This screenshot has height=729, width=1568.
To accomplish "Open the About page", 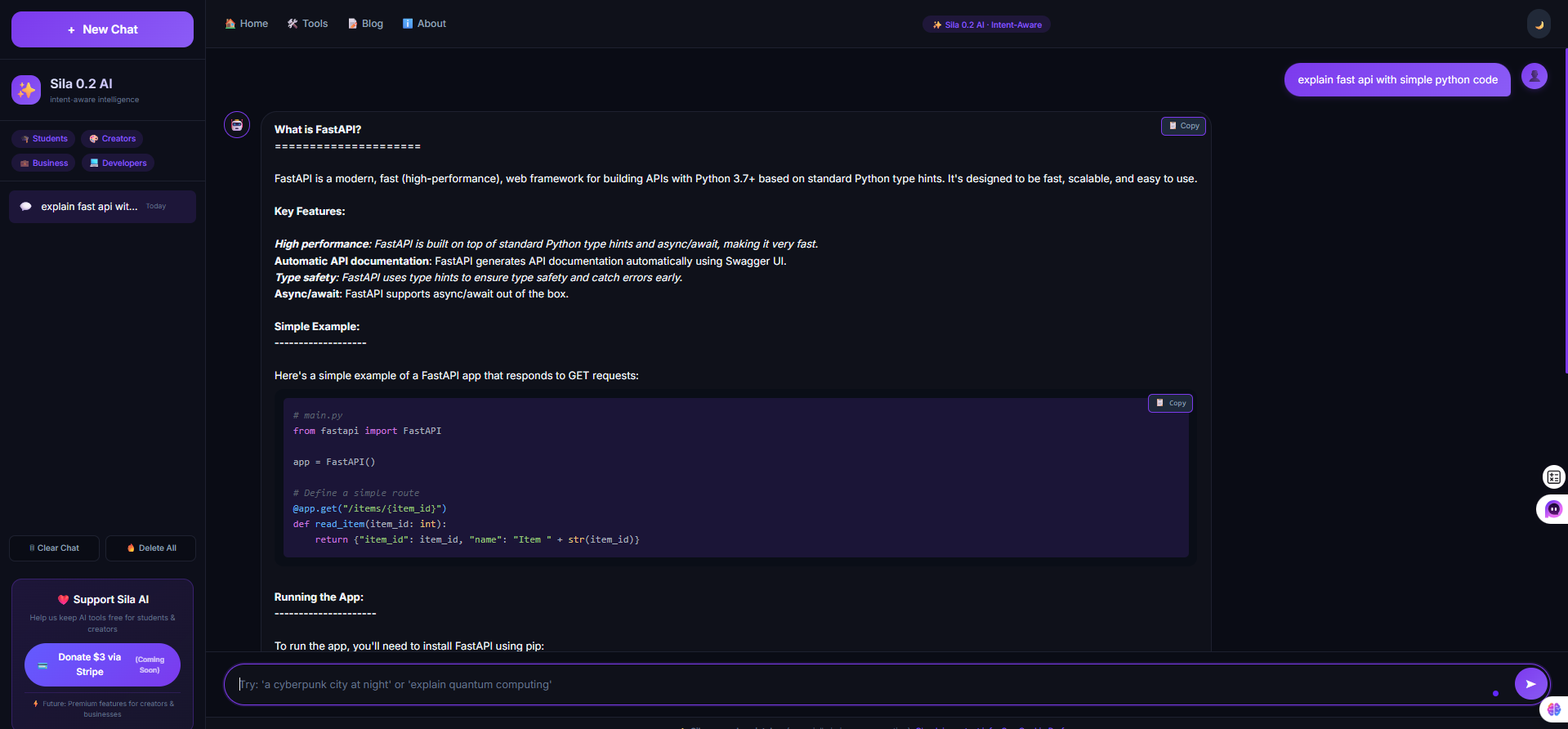I will click(424, 24).
